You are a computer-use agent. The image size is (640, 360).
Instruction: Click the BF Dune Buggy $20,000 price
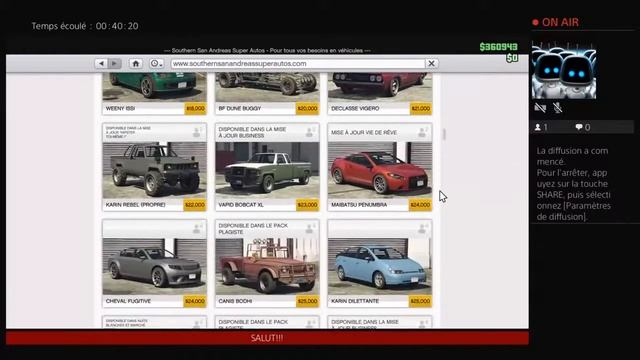click(307, 109)
